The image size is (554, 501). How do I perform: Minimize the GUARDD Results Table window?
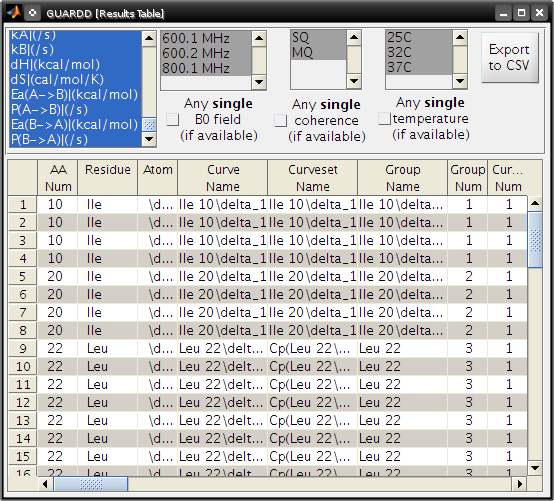(503, 13)
